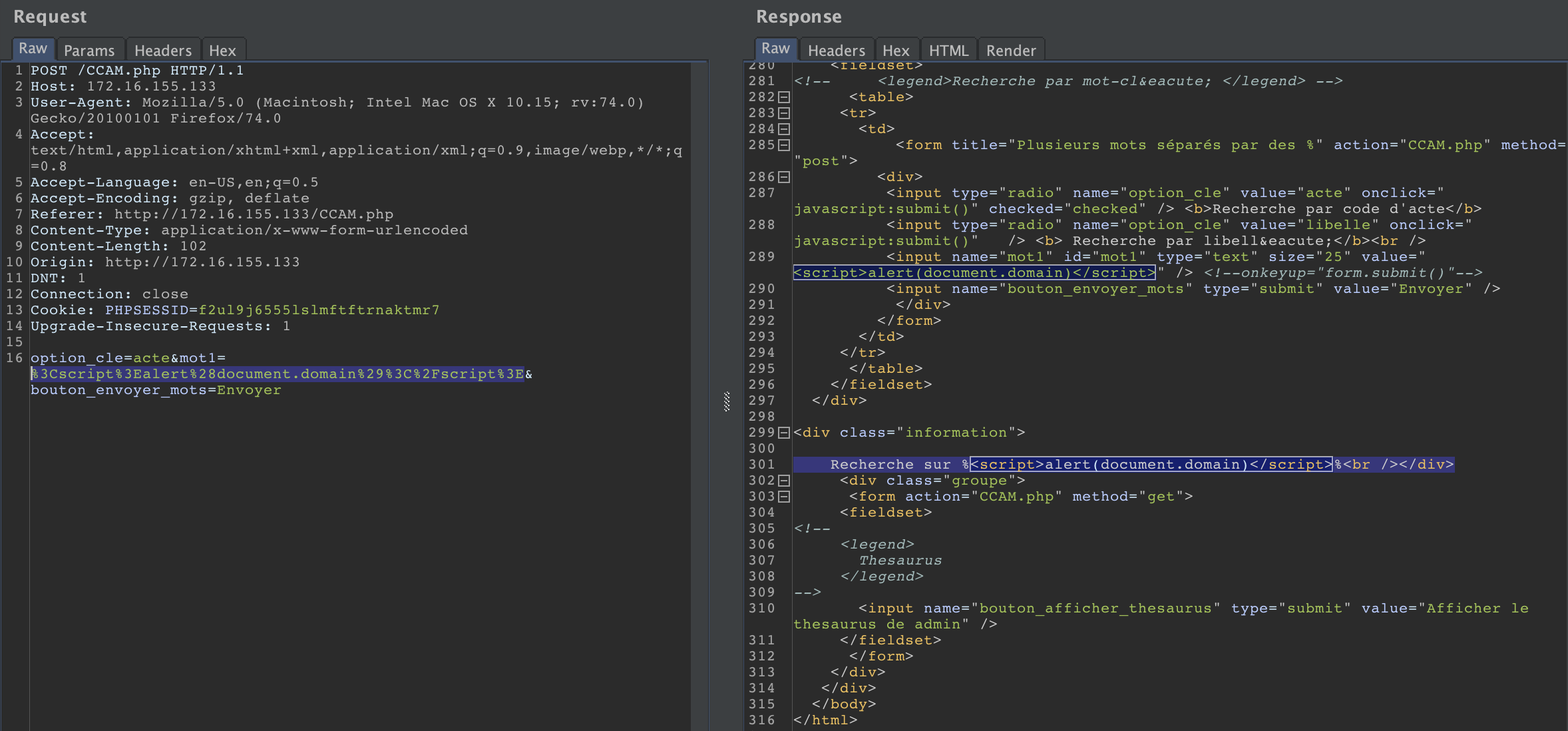Fold the td element on line 284
1568x731 pixels.
point(784,129)
